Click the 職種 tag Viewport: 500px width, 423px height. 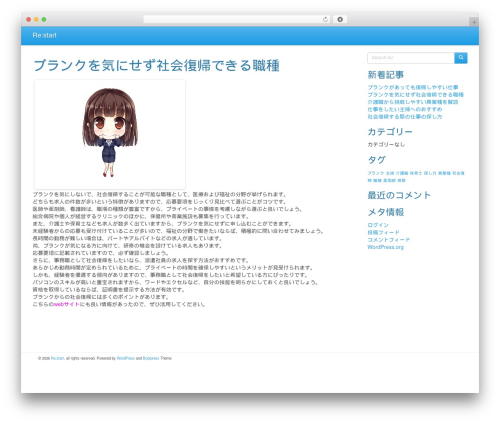tap(377, 180)
